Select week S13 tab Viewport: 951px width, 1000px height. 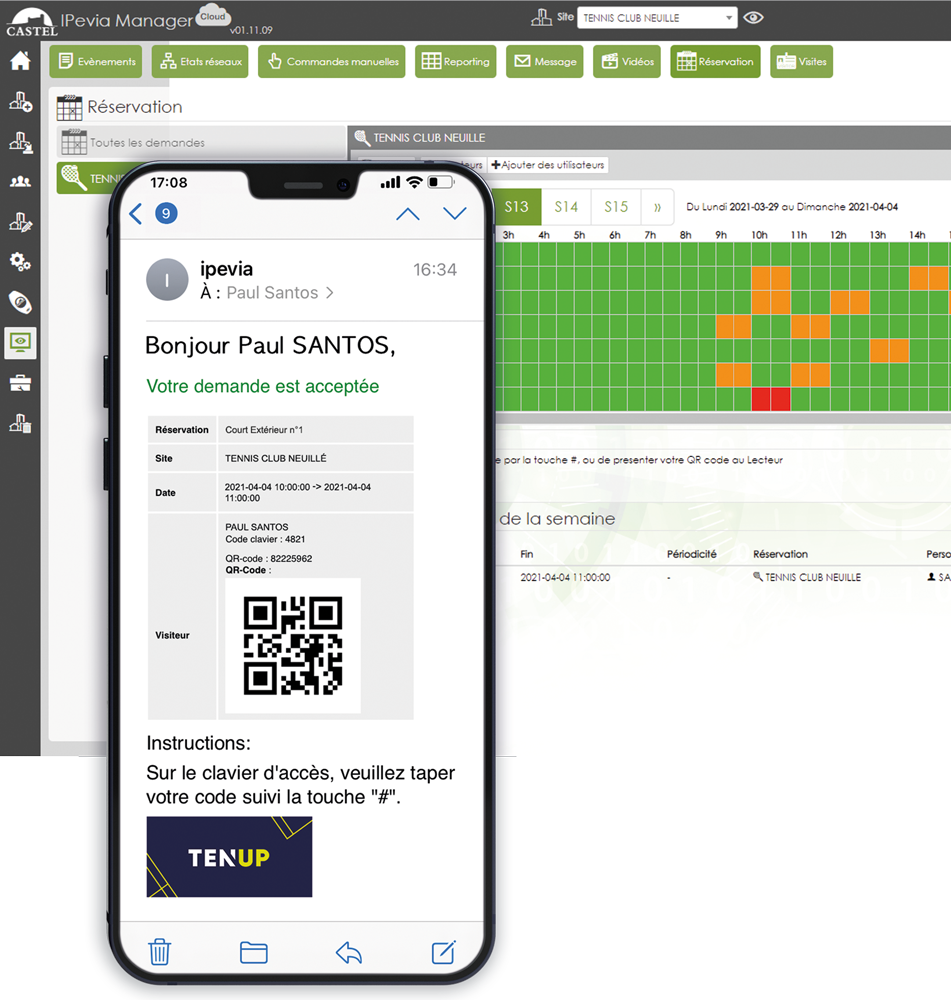(x=517, y=207)
